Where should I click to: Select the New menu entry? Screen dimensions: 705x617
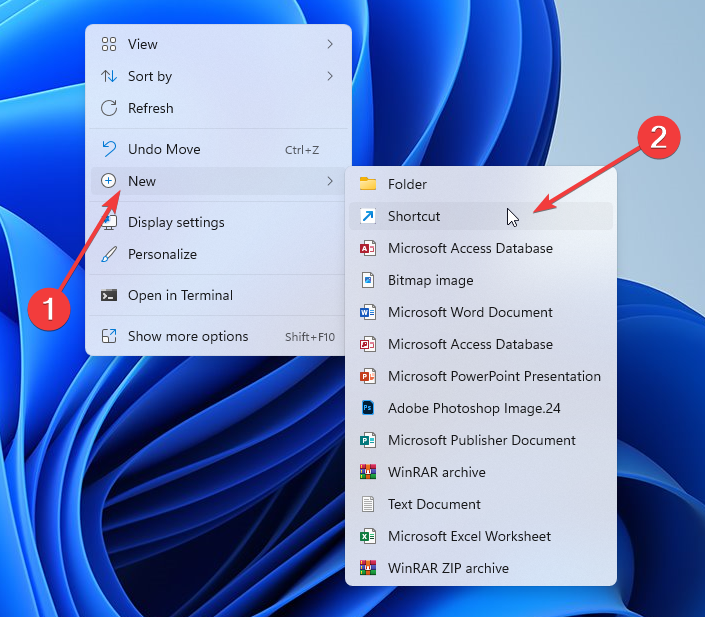click(x=219, y=181)
